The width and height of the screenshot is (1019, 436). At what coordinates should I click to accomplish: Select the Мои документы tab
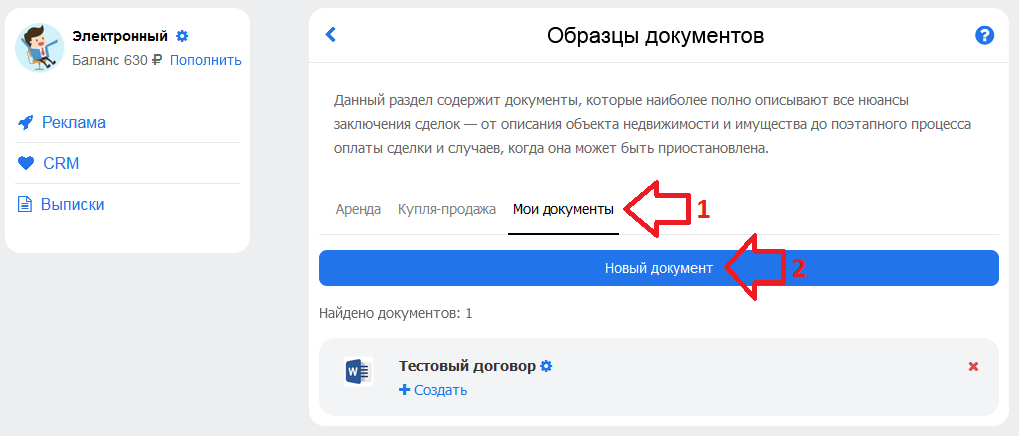tap(563, 210)
